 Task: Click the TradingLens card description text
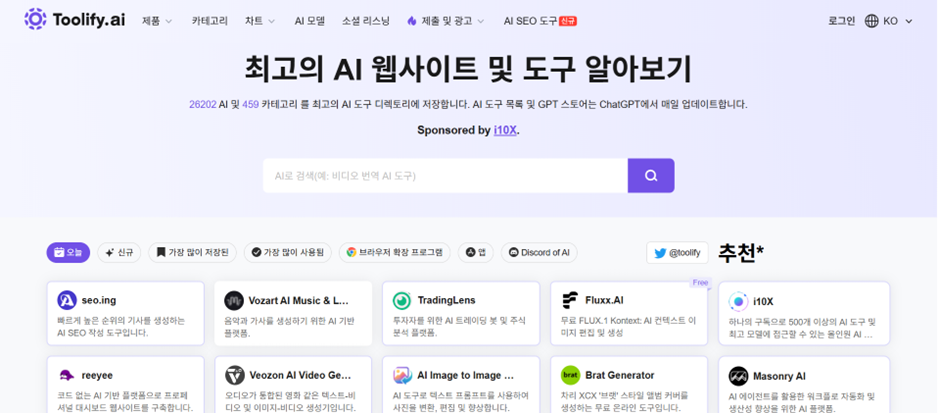(x=459, y=327)
